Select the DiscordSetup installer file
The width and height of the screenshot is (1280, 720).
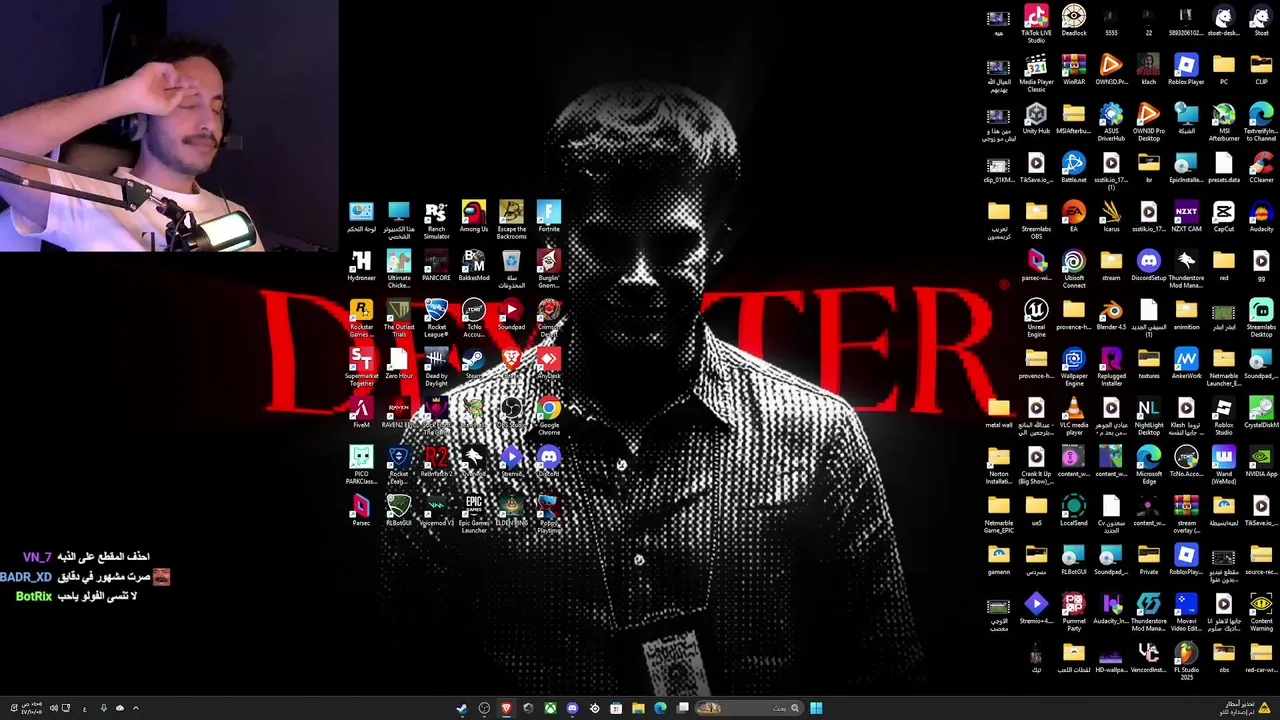[x=1149, y=266]
